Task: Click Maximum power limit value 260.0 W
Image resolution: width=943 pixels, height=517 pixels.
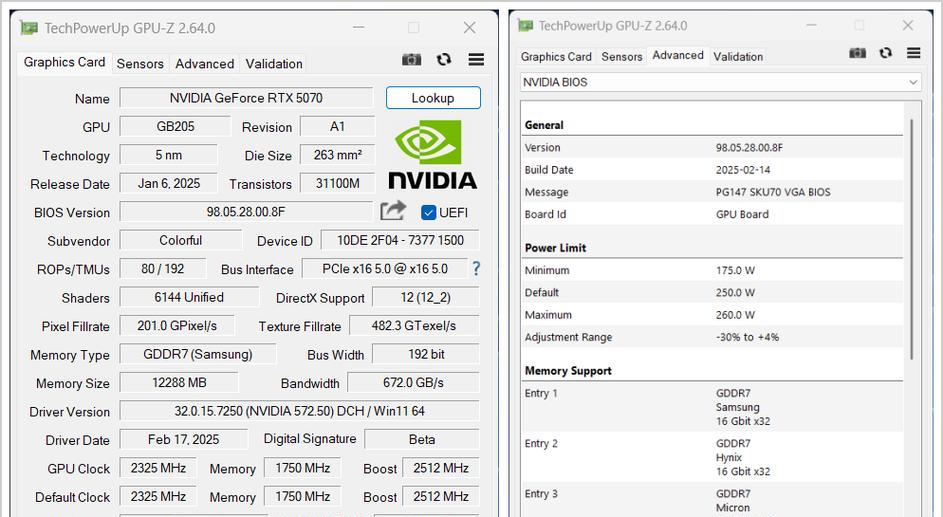Action: coord(735,314)
